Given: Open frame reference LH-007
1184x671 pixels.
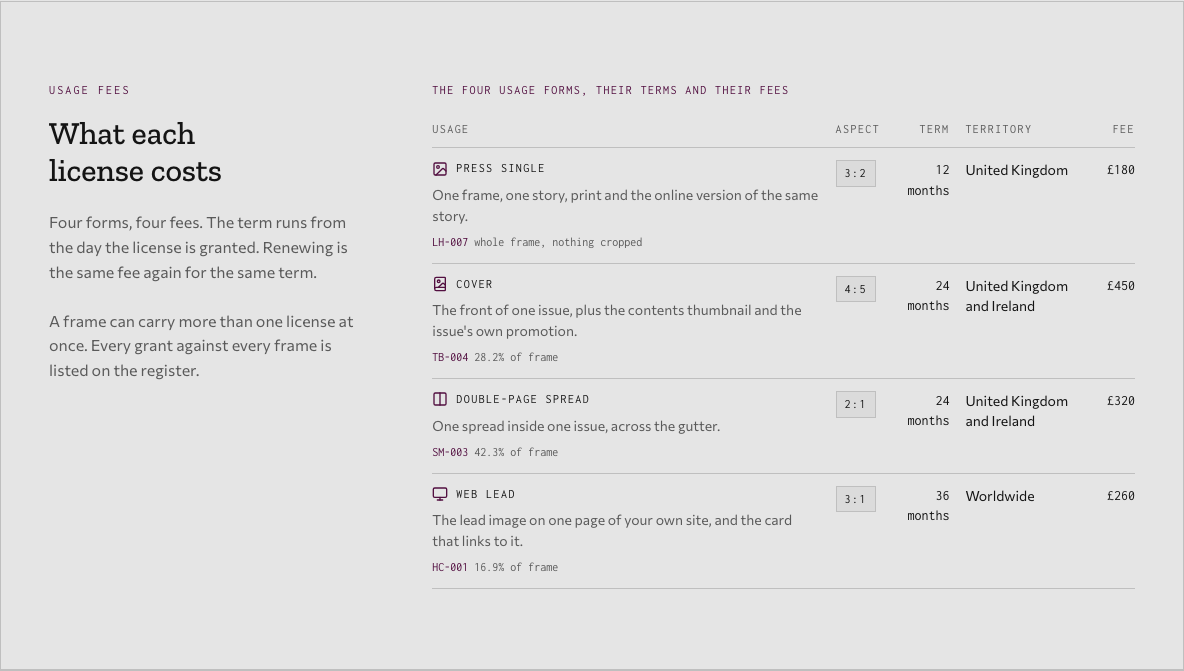Looking at the screenshot, I should coord(450,242).
